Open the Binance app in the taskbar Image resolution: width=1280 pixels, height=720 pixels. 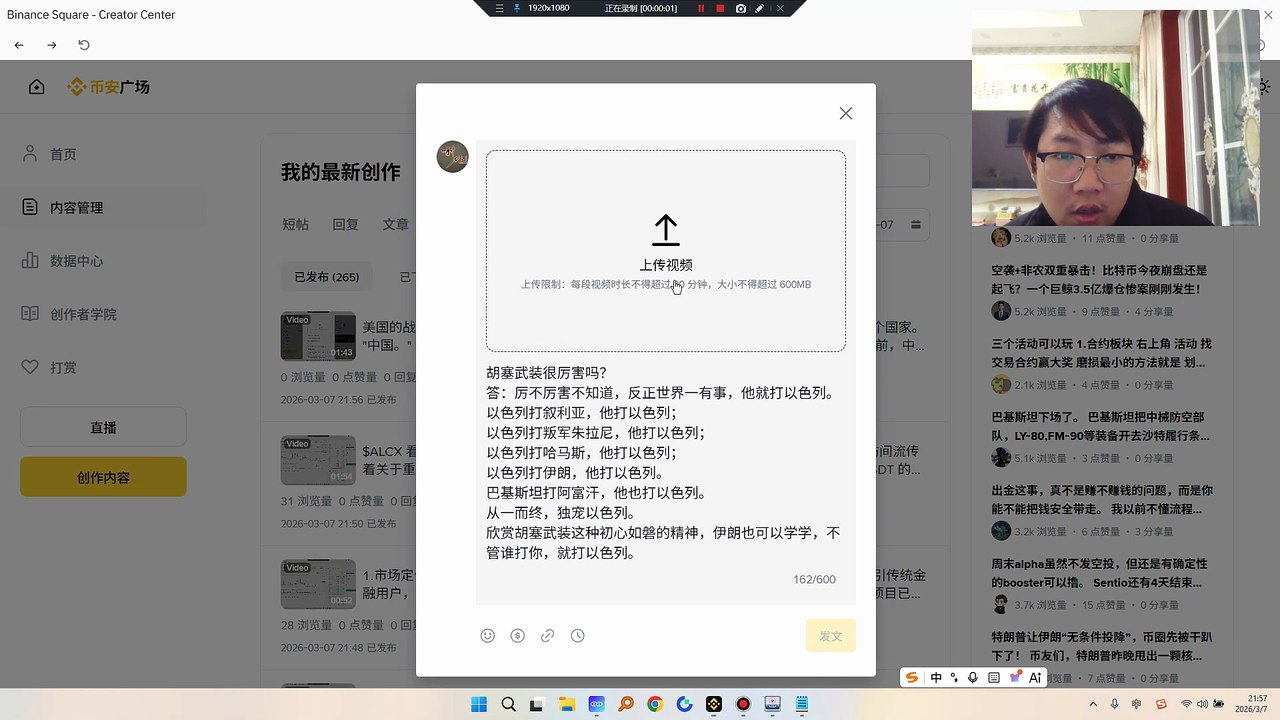714,704
